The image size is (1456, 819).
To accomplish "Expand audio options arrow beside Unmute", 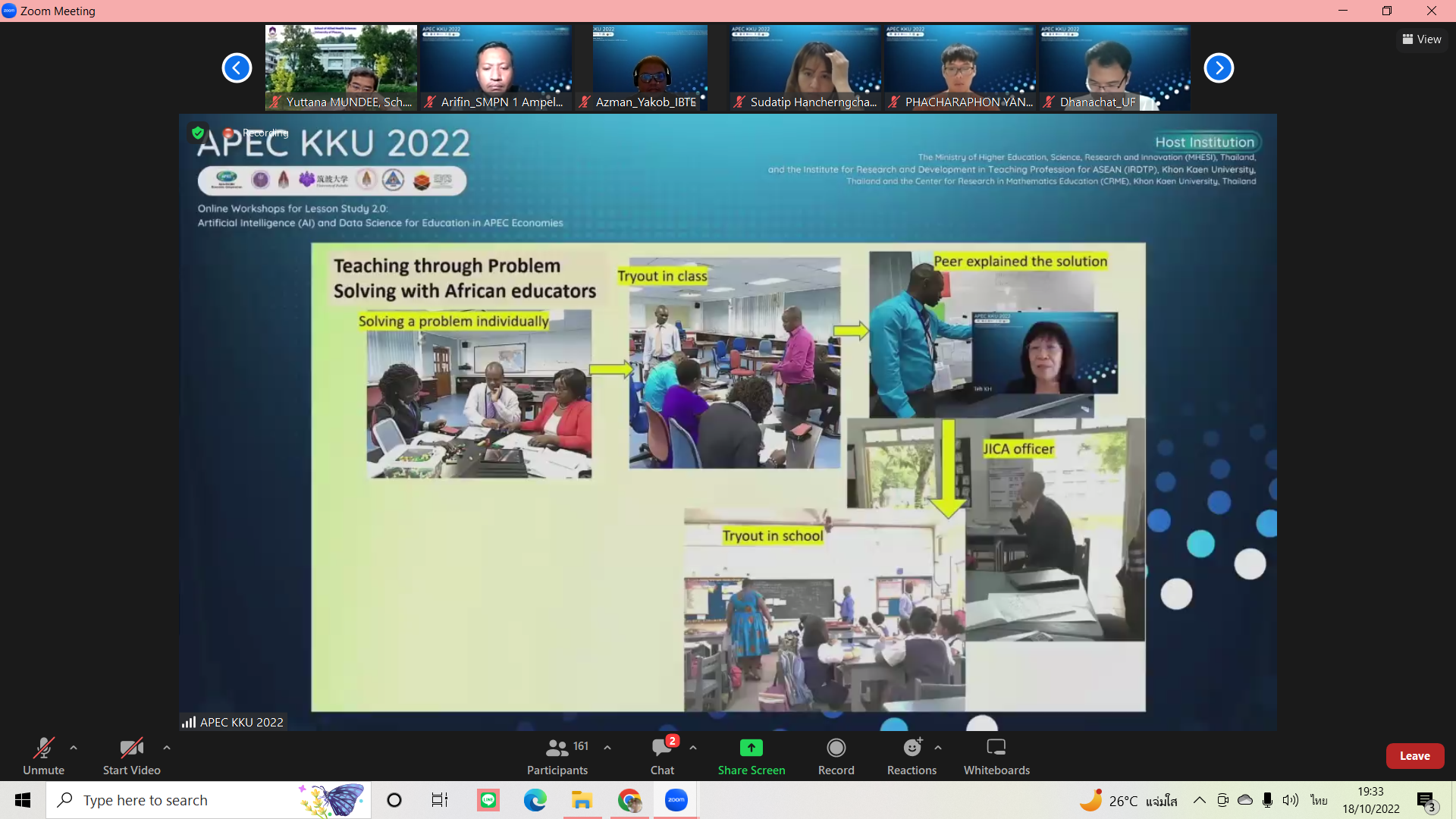I will [74, 748].
